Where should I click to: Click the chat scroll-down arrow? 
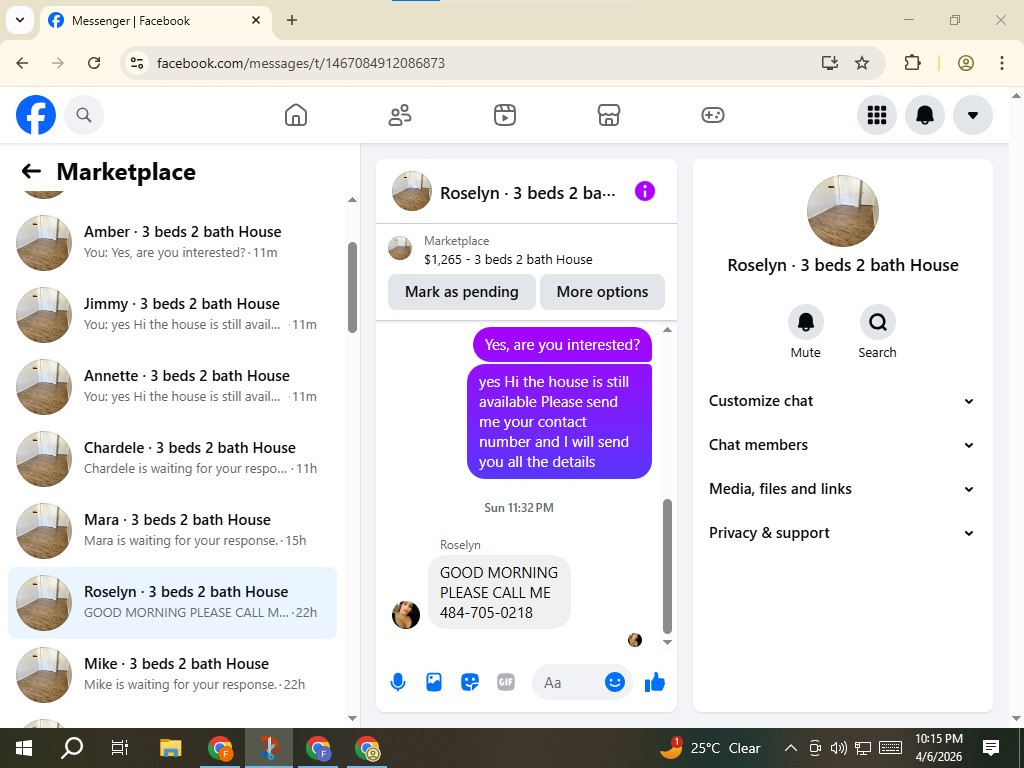pyautogui.click(x=667, y=643)
